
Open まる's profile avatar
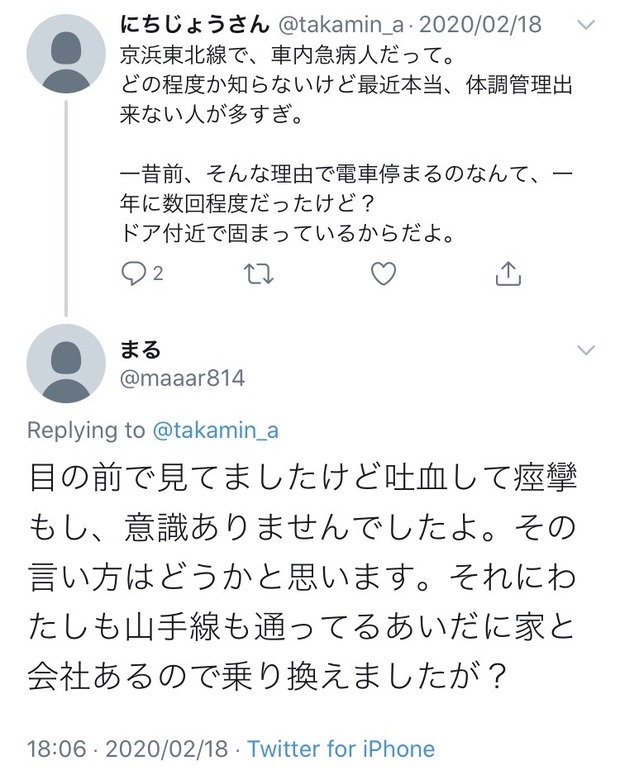[66, 363]
